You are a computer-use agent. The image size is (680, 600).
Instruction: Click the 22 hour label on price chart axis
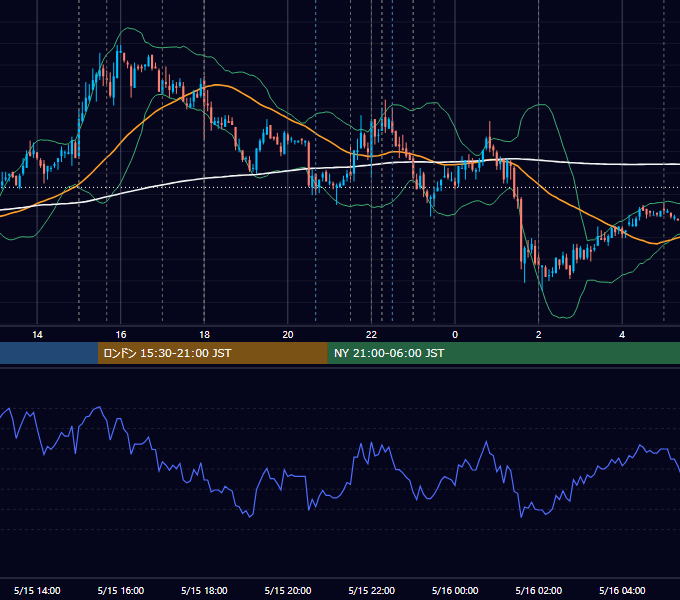pyautogui.click(x=371, y=335)
